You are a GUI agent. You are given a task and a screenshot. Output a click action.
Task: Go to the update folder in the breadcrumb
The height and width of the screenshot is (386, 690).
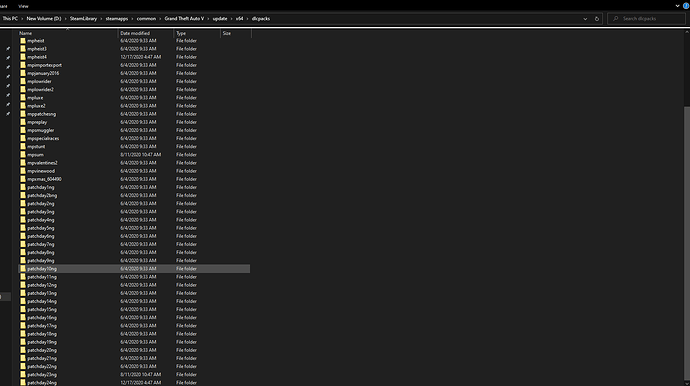tap(220, 18)
